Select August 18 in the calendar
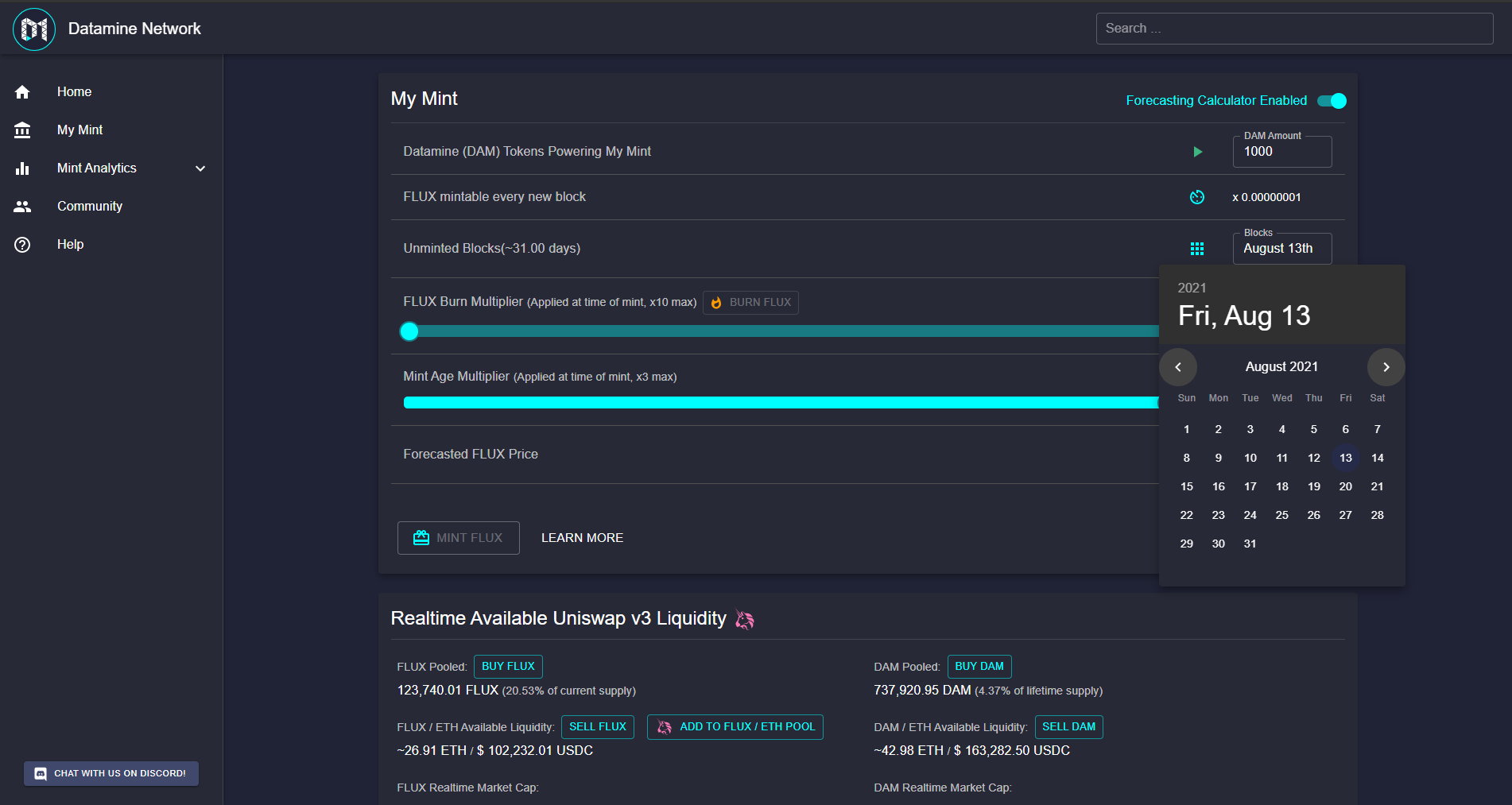The image size is (1512, 805). (1282, 487)
